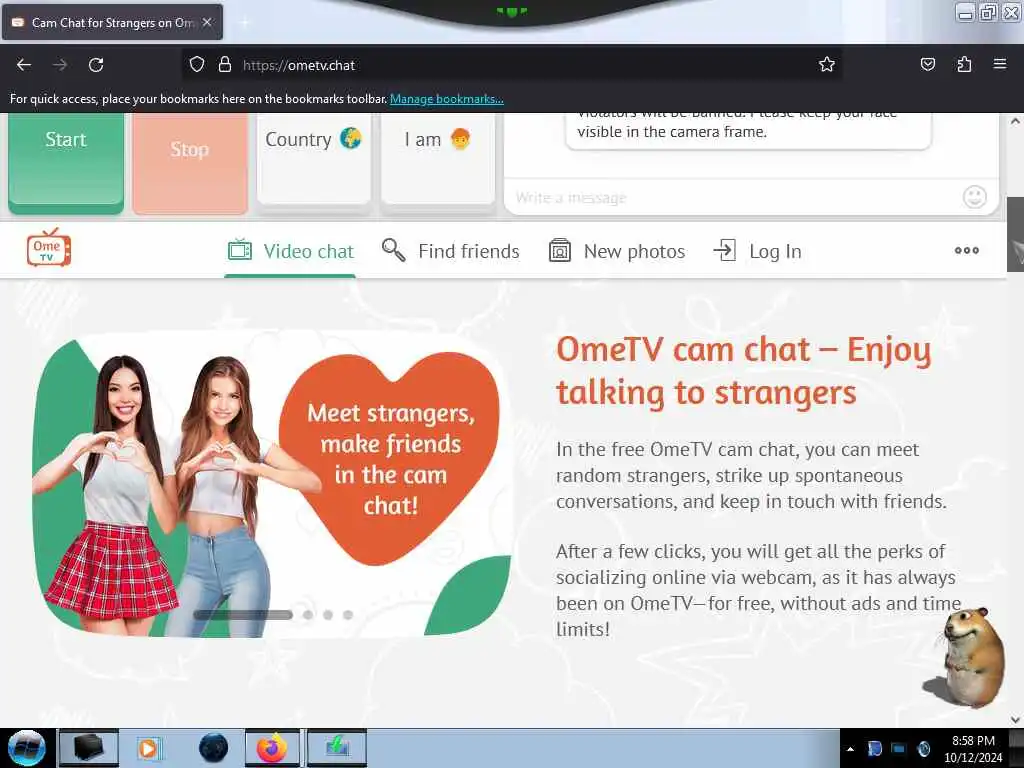Click the magnifier icon beside Find friends

[393, 250]
